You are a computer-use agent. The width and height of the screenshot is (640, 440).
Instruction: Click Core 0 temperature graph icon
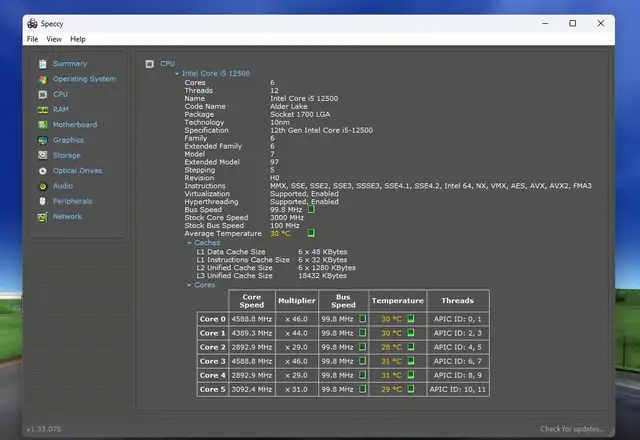411,319
